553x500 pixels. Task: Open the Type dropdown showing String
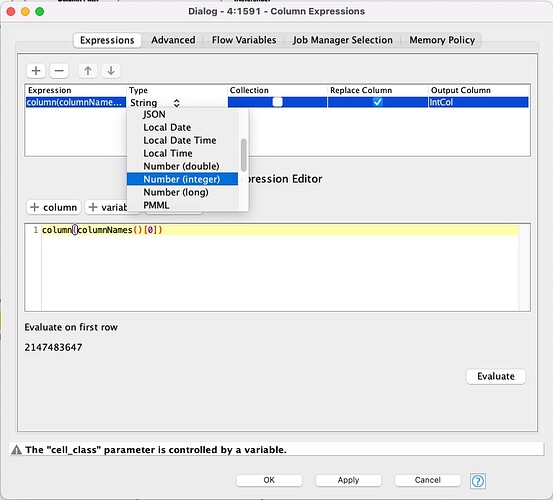[155, 103]
